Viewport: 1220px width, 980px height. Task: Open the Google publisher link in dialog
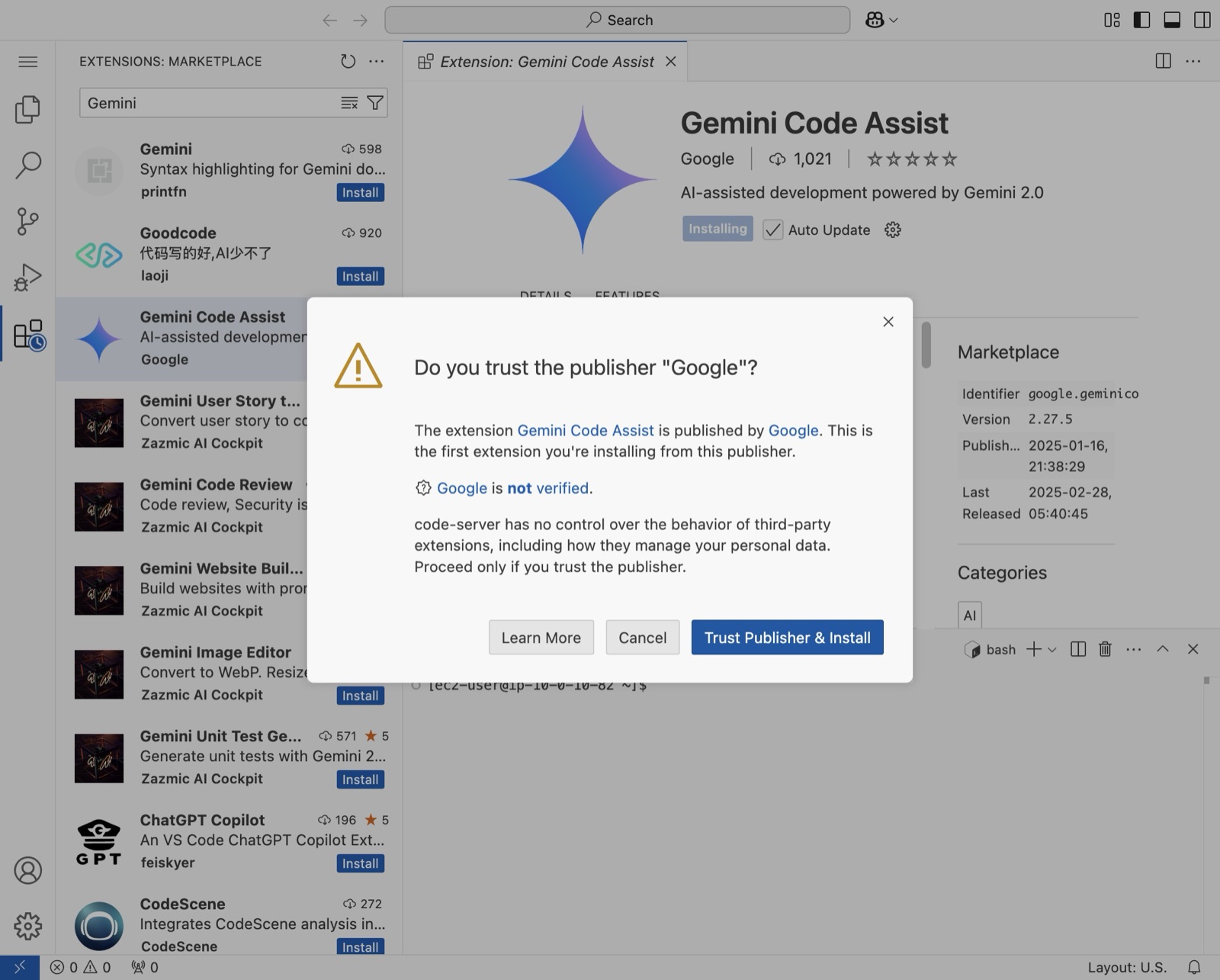793,430
